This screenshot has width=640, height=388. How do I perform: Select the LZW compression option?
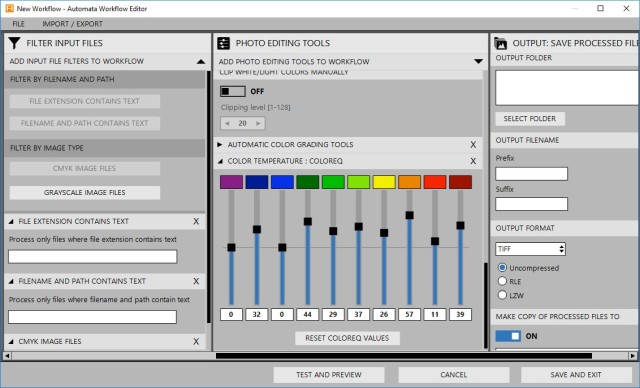point(502,295)
